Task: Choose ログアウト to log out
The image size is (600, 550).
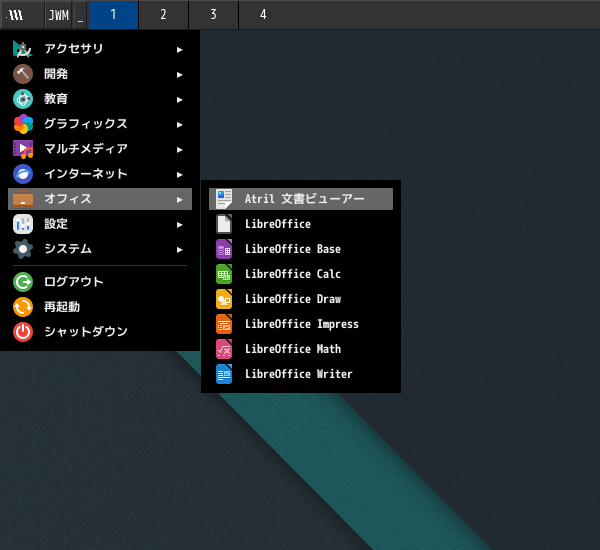Action: (x=73, y=282)
